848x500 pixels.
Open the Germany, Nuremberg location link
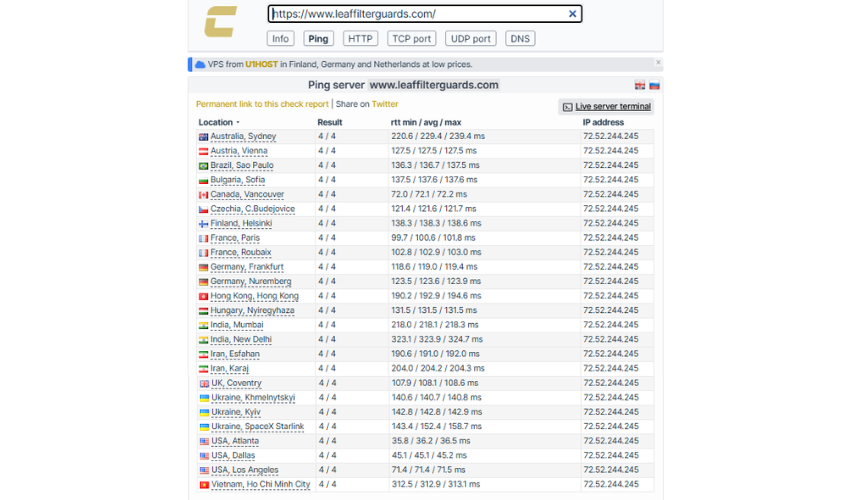[251, 282]
